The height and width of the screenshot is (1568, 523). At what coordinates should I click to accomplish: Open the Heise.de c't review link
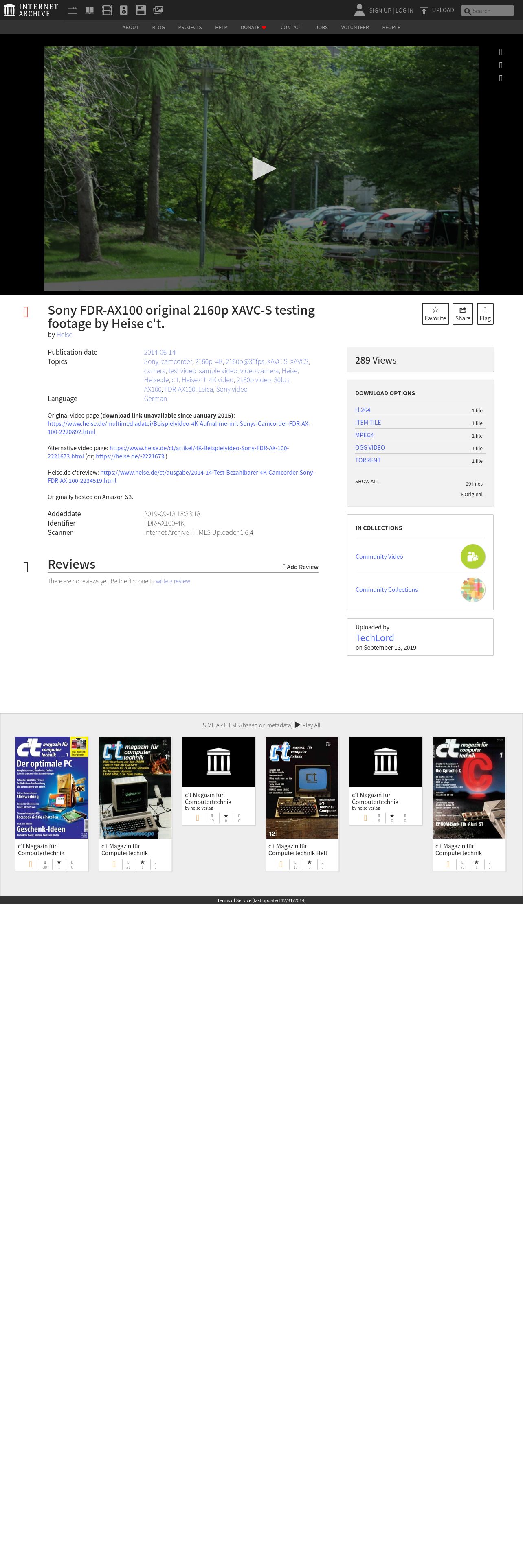(x=181, y=477)
